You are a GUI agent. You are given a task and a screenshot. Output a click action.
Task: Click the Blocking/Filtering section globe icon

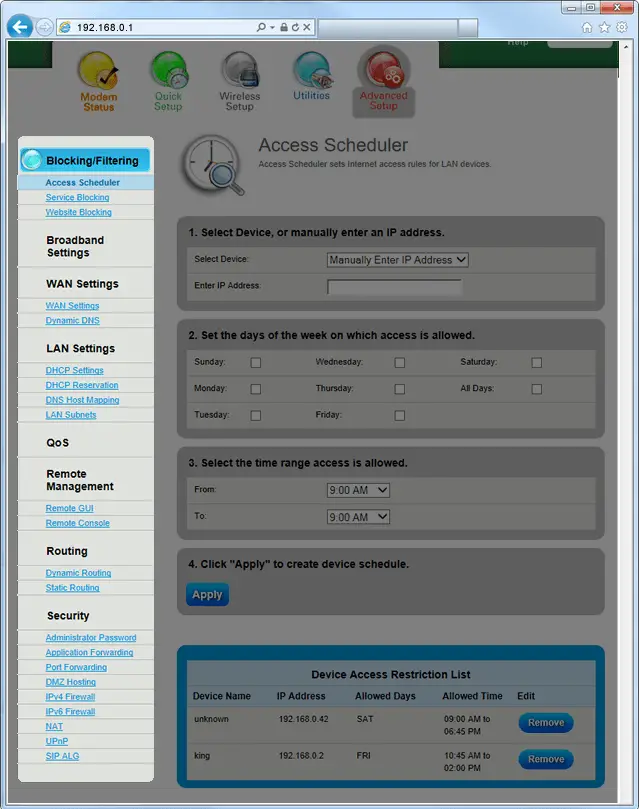coord(31,160)
